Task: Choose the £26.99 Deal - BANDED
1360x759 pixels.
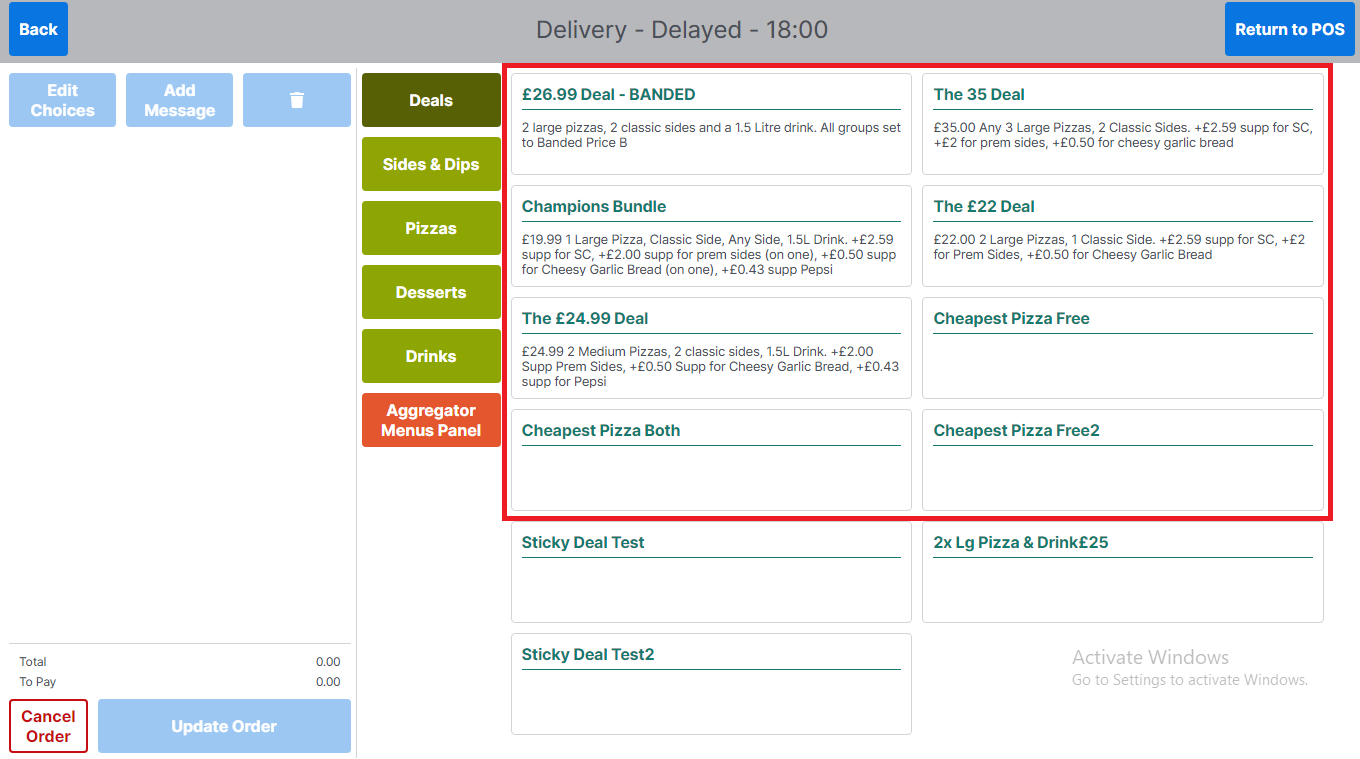Action: [711, 124]
